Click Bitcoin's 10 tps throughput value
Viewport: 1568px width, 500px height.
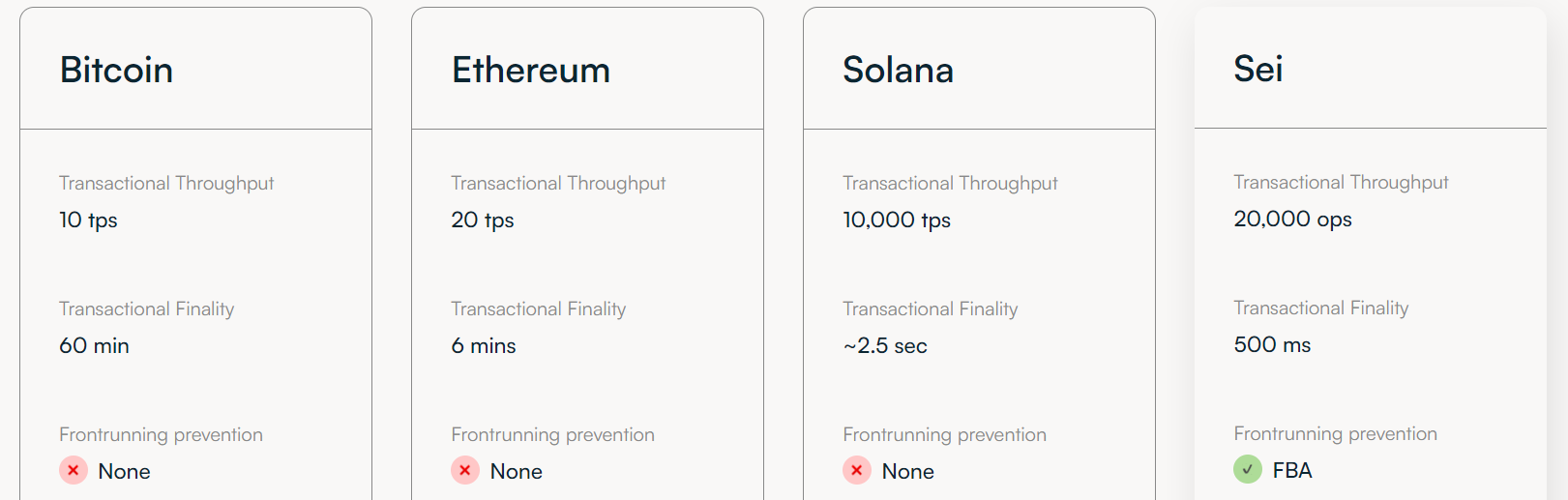coord(88,221)
